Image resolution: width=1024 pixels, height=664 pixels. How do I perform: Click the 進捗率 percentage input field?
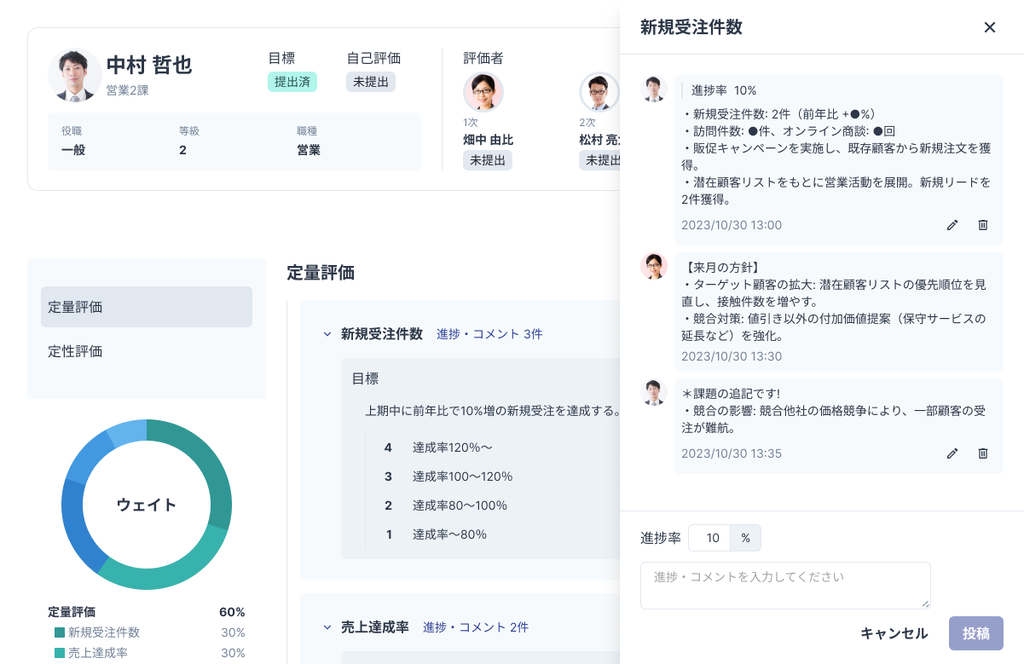pyautogui.click(x=711, y=538)
